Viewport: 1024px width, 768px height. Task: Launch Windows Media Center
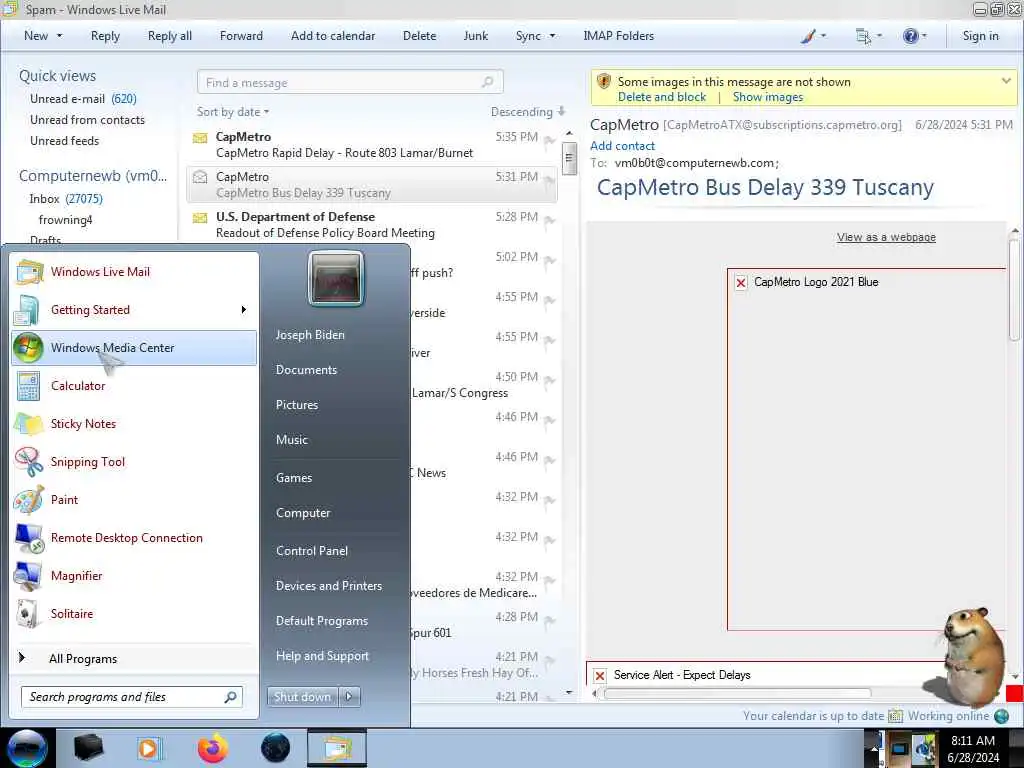pos(134,347)
